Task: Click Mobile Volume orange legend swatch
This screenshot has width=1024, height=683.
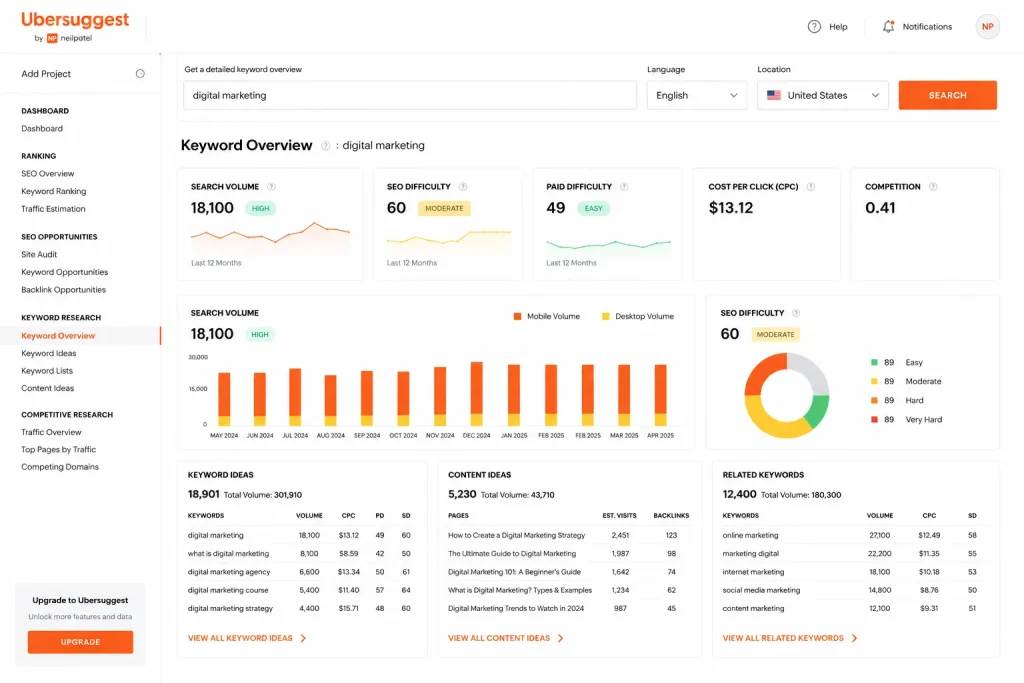Action: pos(517,317)
